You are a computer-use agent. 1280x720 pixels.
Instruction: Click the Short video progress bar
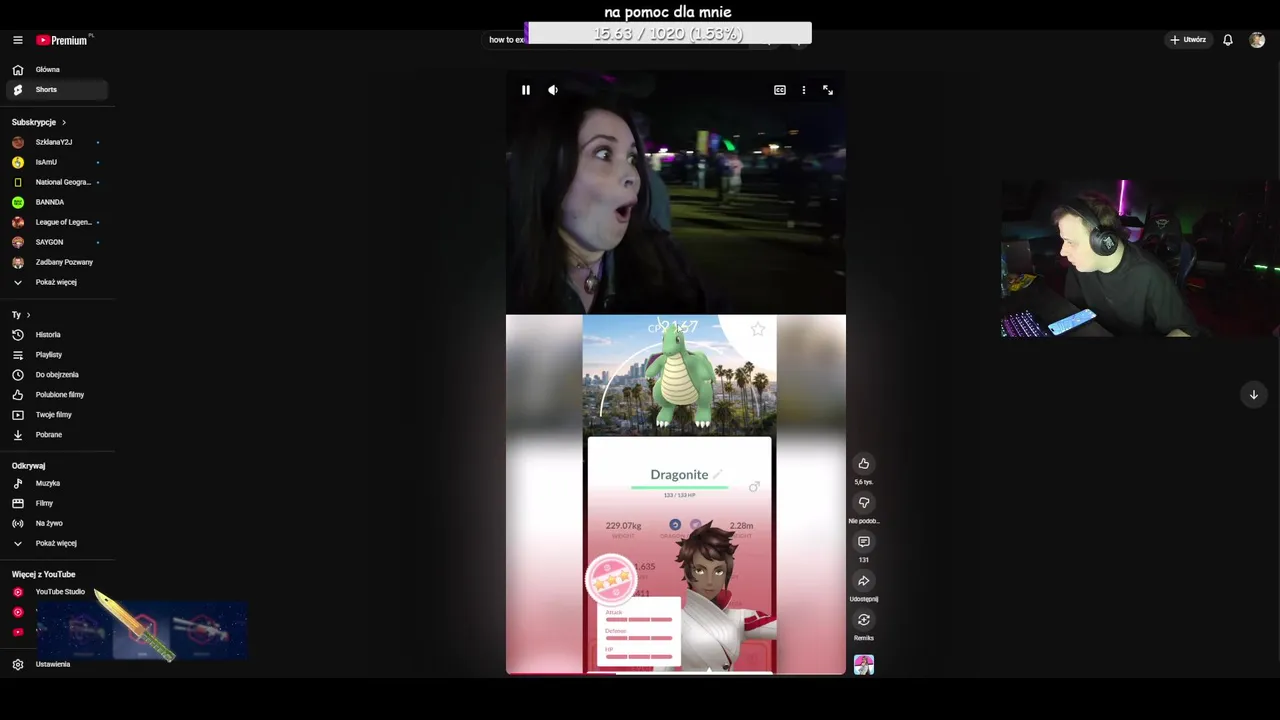pos(676,673)
